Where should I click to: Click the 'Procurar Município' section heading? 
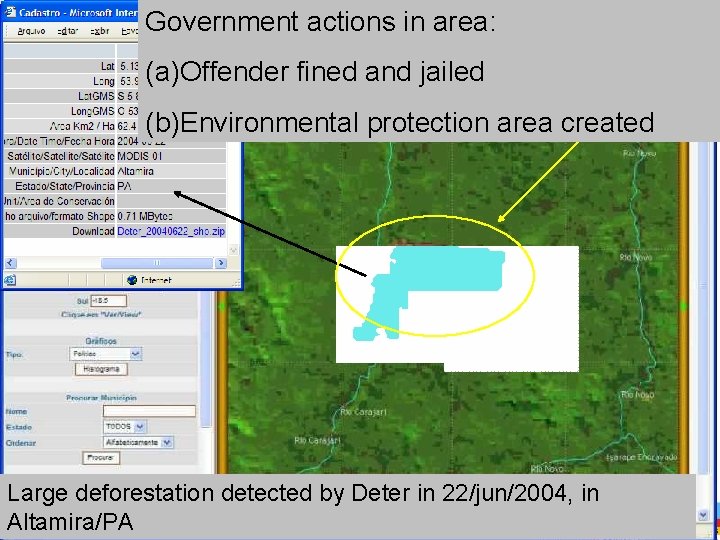coord(101,398)
